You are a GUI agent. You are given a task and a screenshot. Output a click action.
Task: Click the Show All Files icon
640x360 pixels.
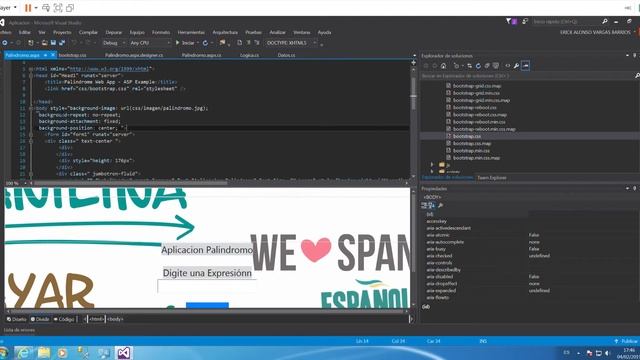tap(496, 66)
